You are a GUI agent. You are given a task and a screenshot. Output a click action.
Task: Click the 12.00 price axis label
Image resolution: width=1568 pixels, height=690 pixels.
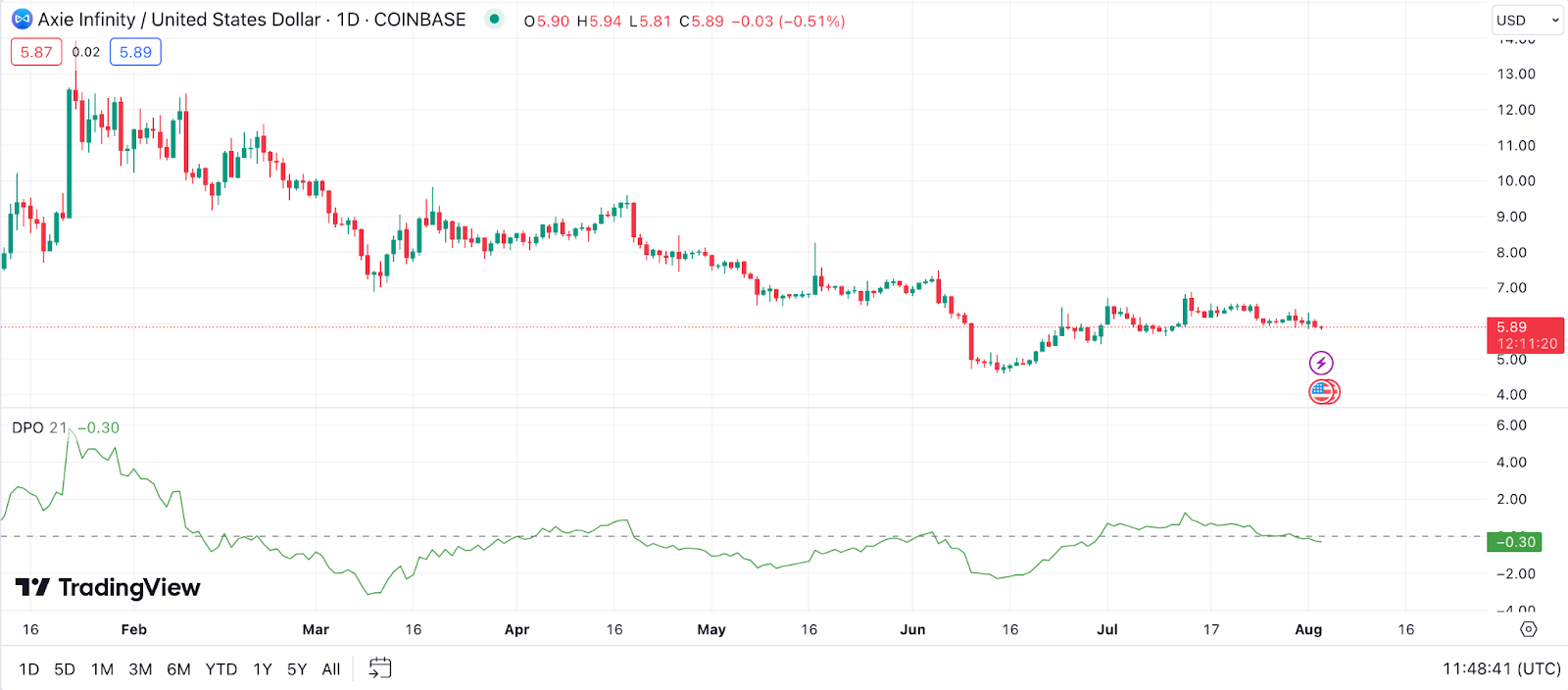(1516, 109)
